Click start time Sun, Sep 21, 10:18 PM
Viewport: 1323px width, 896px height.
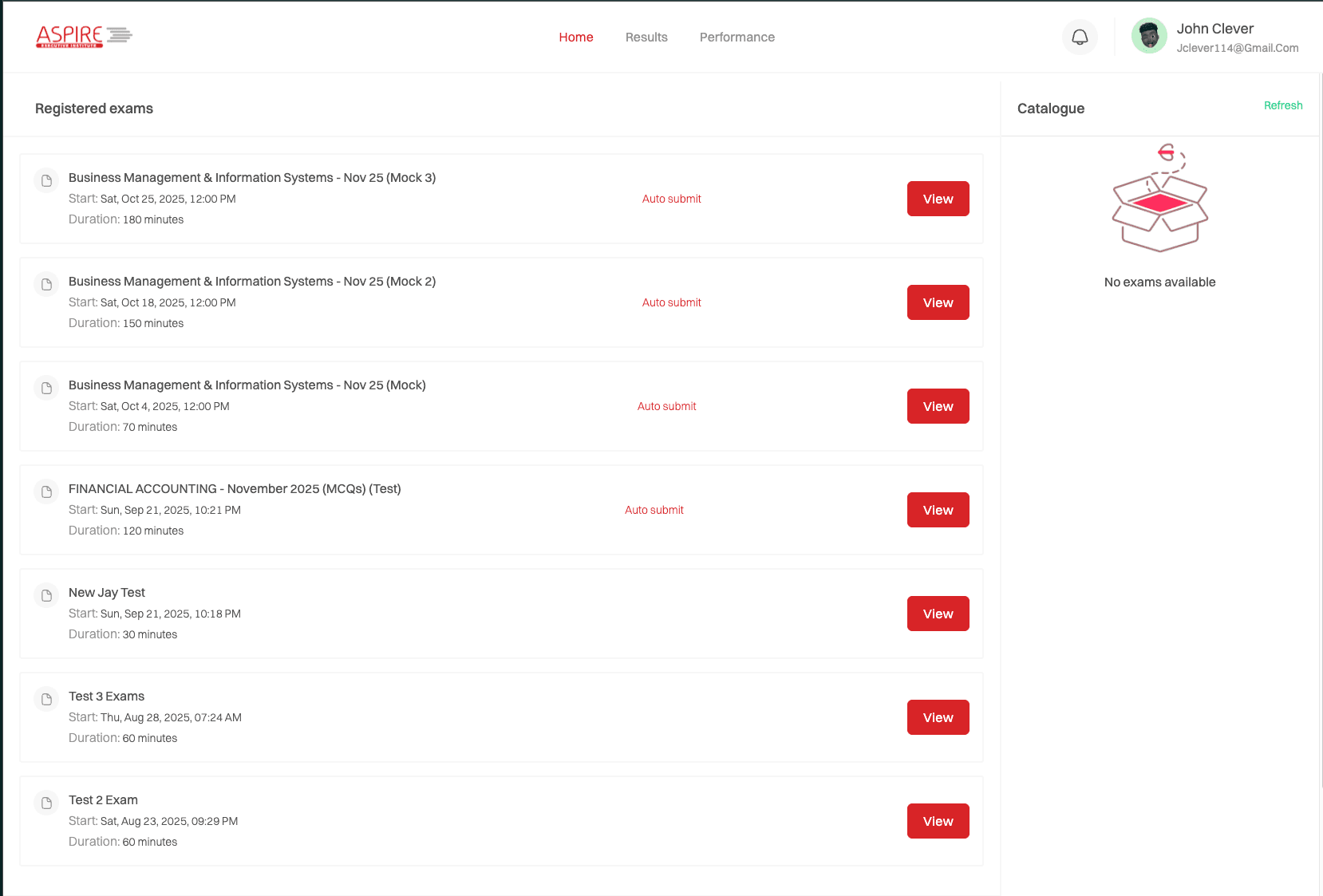click(x=171, y=614)
